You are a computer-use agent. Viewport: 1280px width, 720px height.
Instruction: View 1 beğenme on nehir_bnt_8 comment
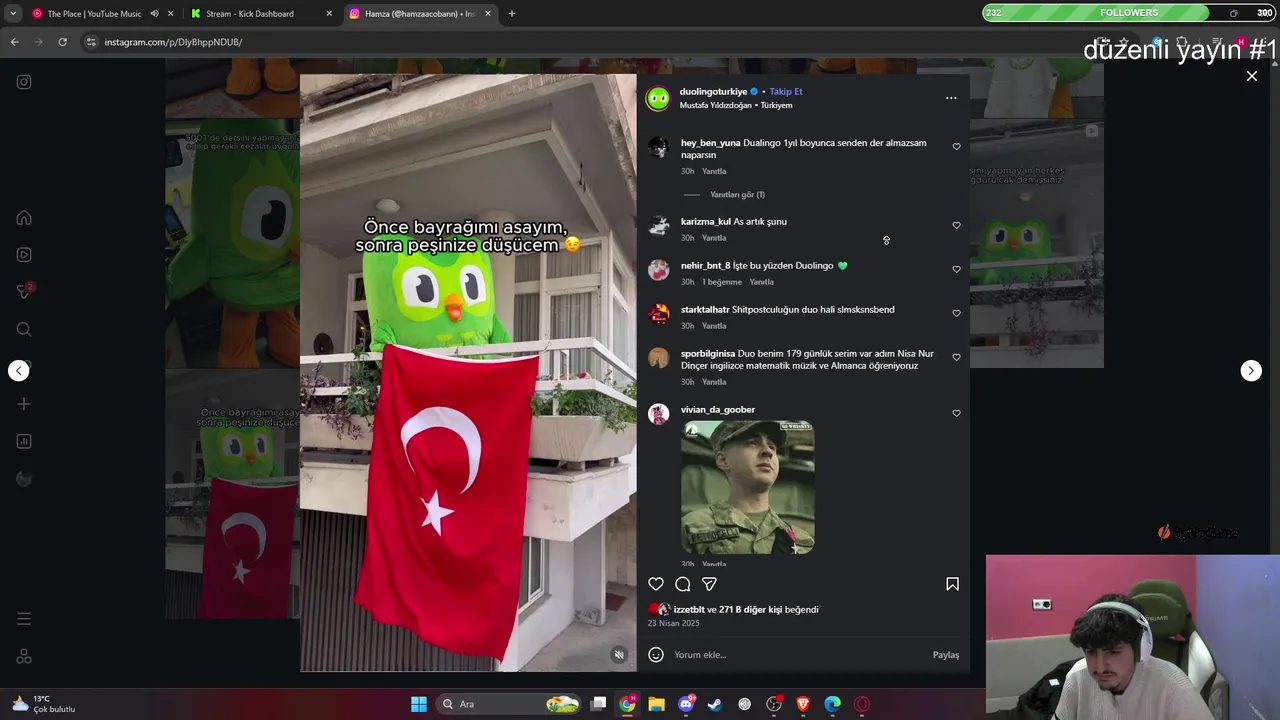coord(721,282)
